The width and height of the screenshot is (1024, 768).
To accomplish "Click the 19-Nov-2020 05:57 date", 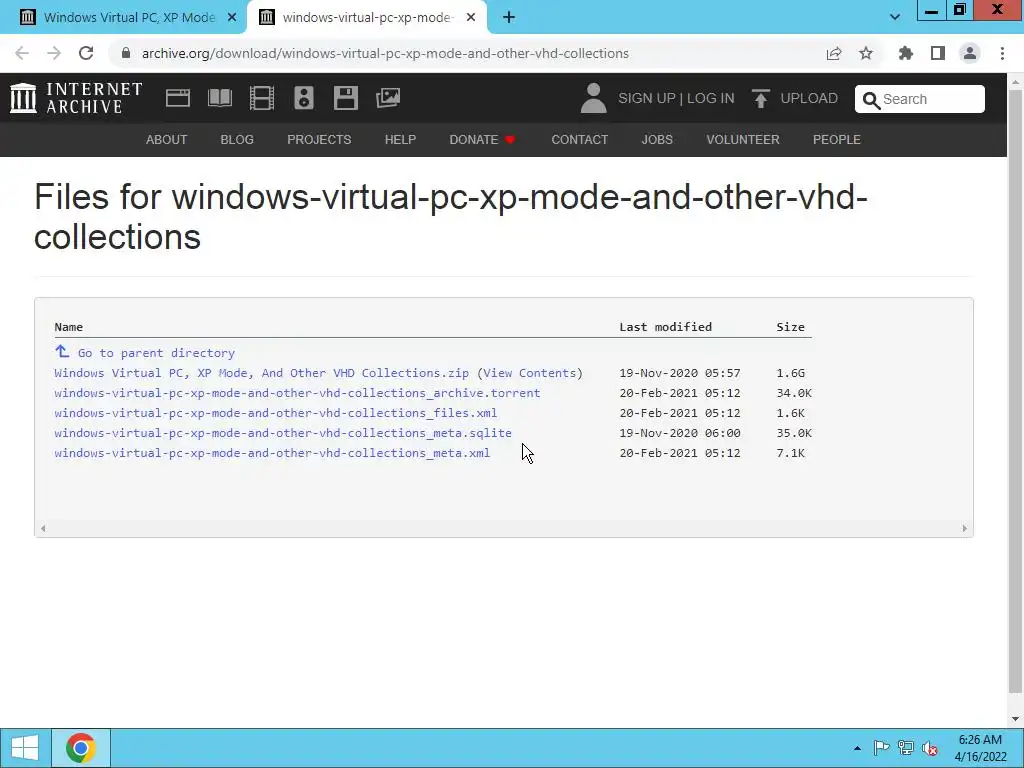I will [680, 373].
